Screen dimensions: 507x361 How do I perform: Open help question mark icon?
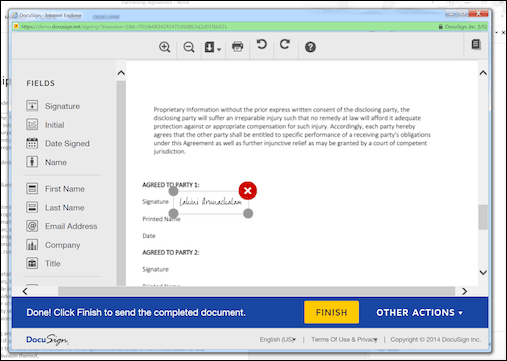pyautogui.click(x=310, y=47)
